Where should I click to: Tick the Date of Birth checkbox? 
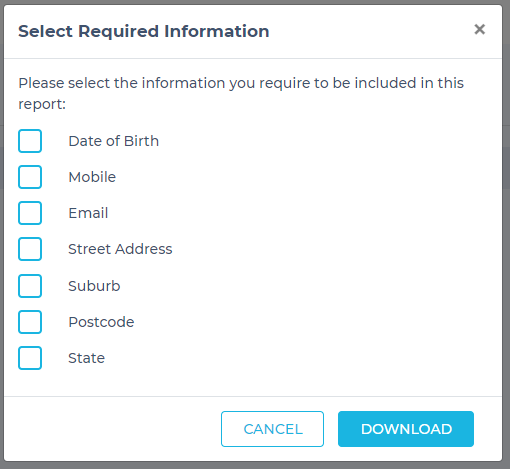(30, 141)
